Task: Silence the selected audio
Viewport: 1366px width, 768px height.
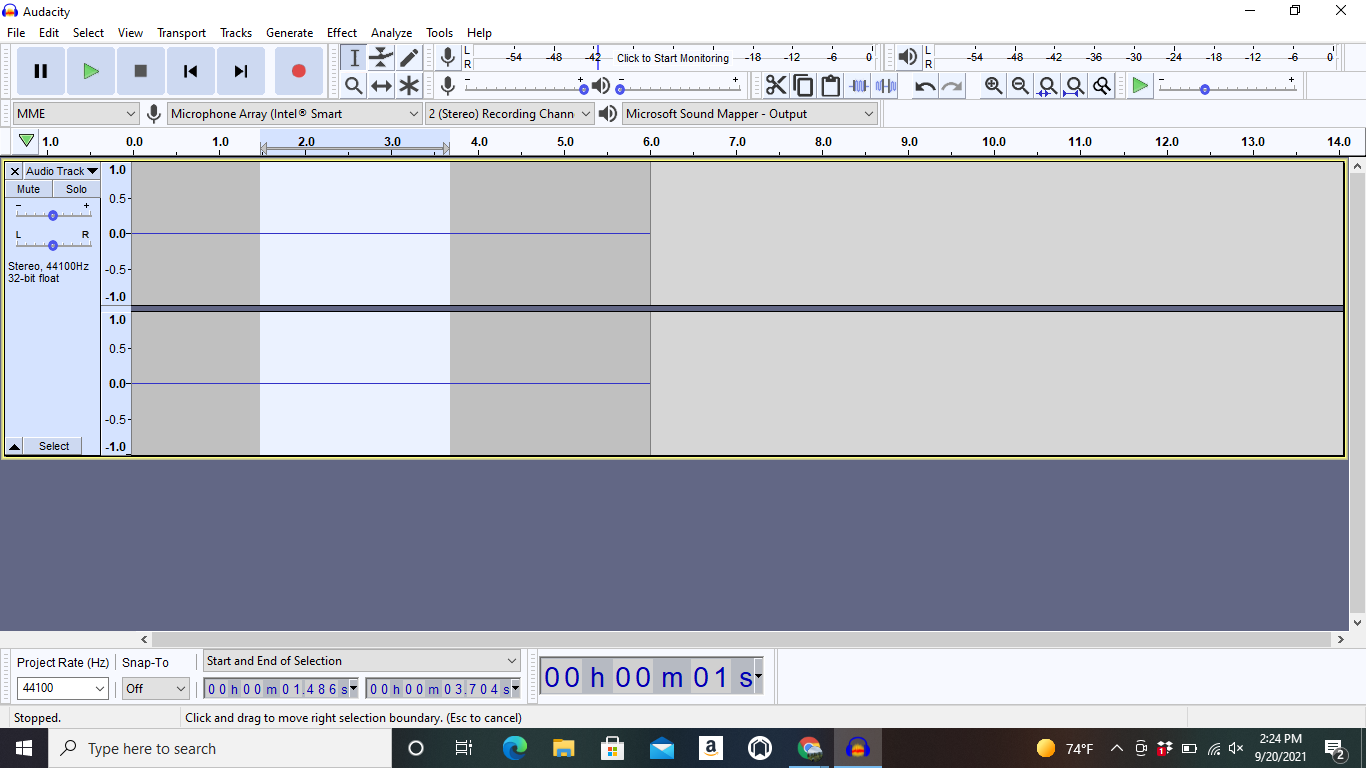Action: (x=885, y=85)
